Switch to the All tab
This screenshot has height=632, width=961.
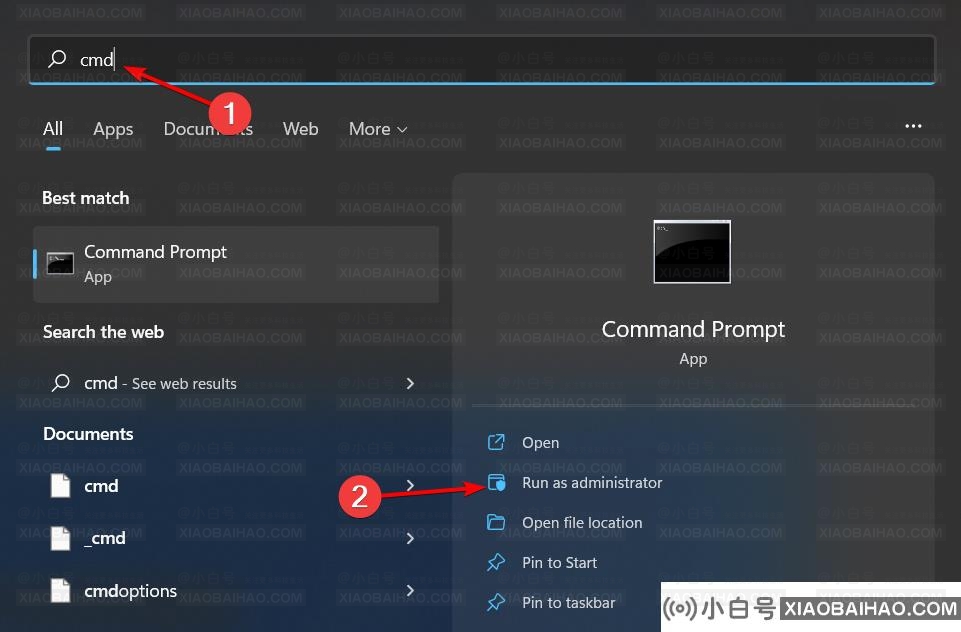coord(53,129)
